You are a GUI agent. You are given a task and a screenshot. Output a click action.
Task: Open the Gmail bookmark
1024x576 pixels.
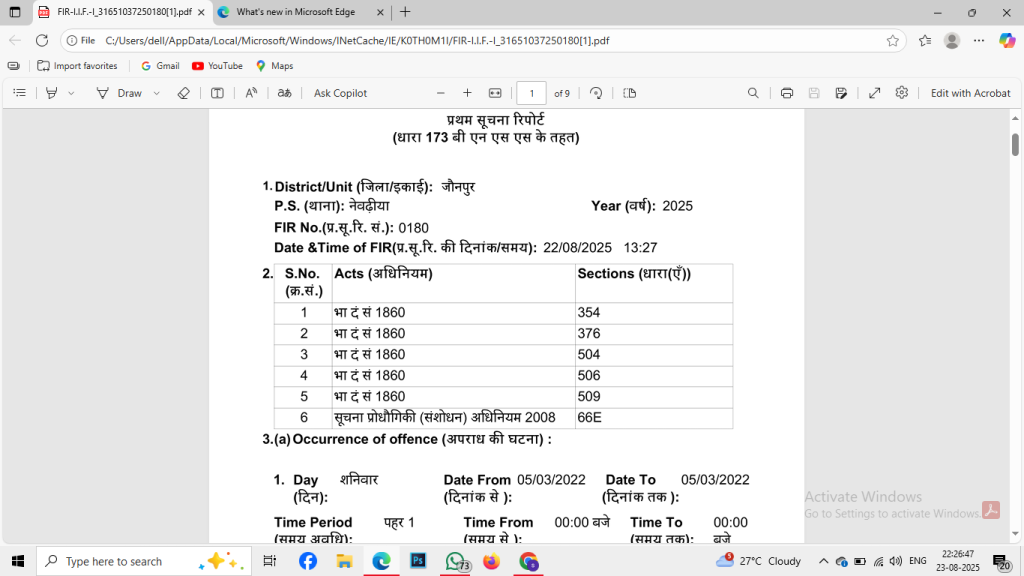pyautogui.click(x=159, y=66)
